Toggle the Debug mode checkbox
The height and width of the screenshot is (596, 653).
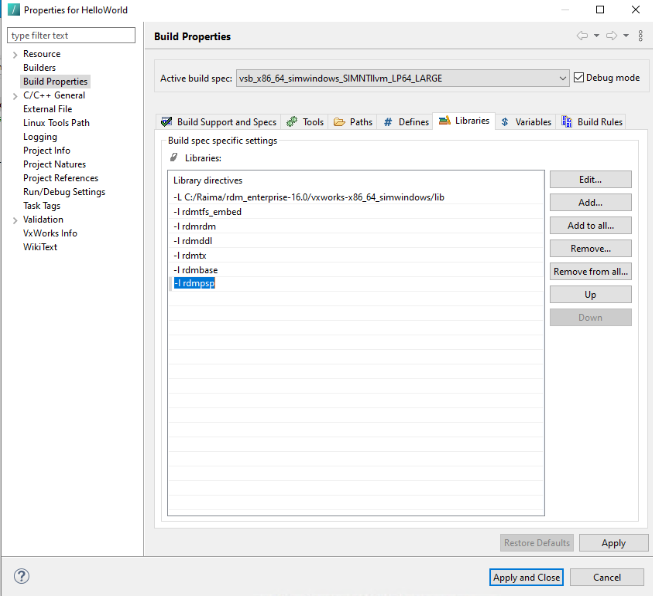[x=580, y=78]
